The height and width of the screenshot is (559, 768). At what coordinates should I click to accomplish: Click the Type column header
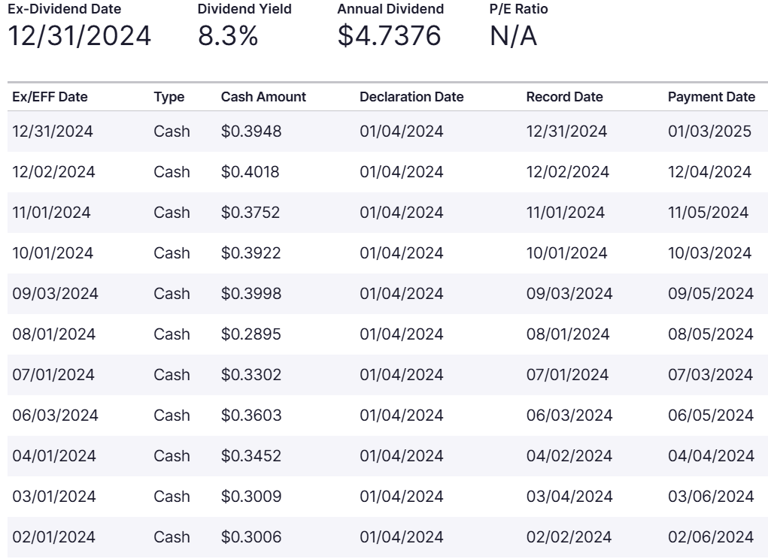[169, 97]
